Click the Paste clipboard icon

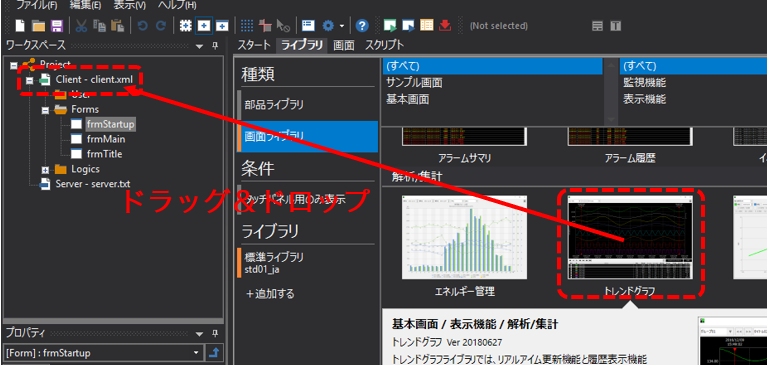click(117, 25)
